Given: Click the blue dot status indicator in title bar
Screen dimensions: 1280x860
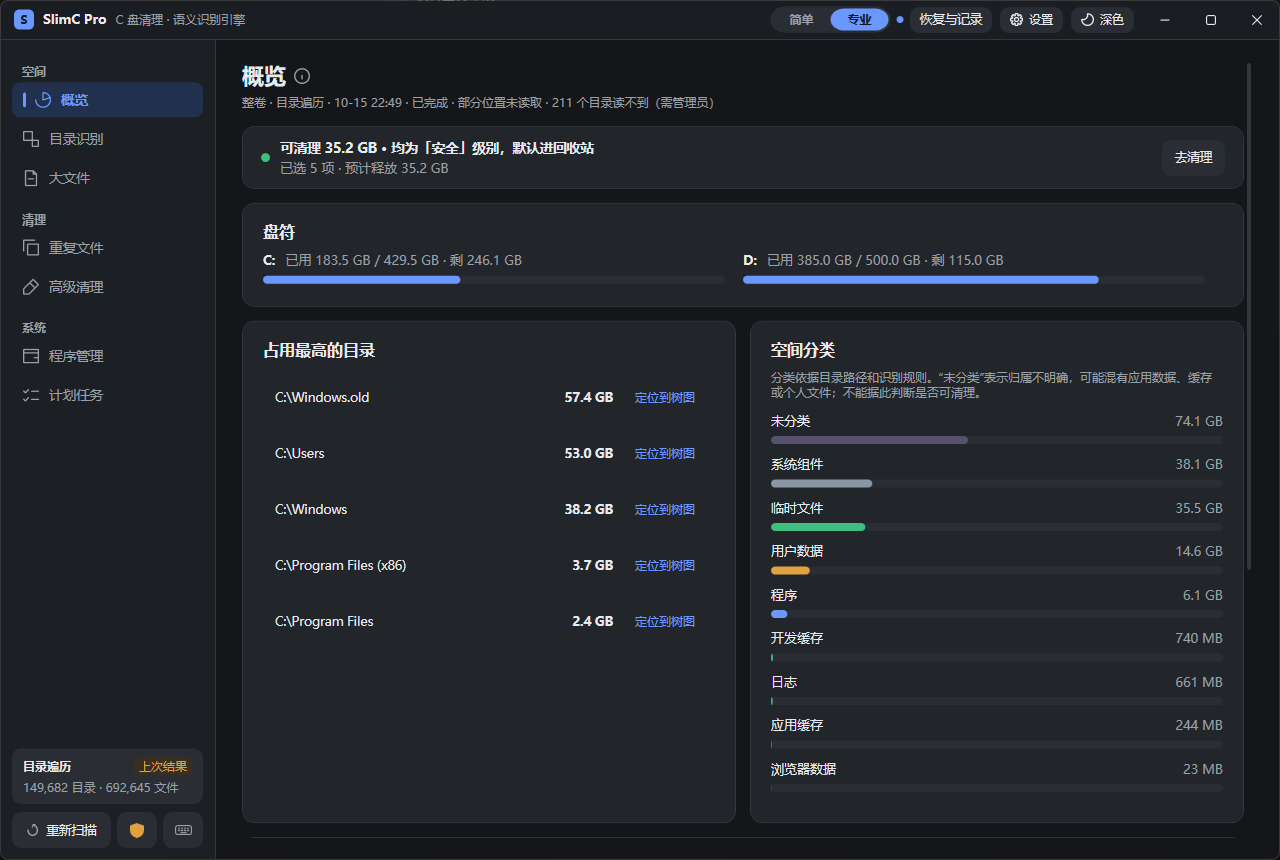Looking at the screenshot, I should [x=900, y=20].
